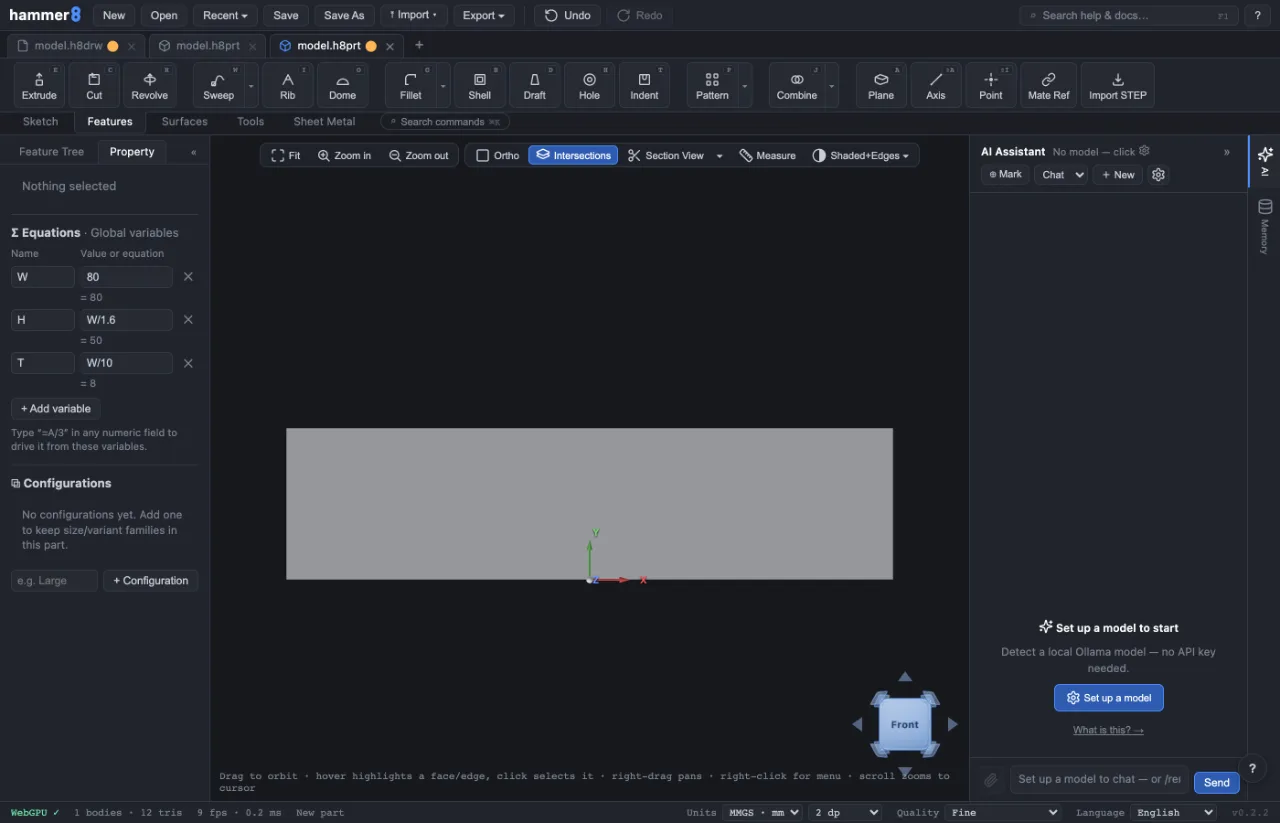
Task: Open the Memory sidebar panel
Action: [1264, 226]
